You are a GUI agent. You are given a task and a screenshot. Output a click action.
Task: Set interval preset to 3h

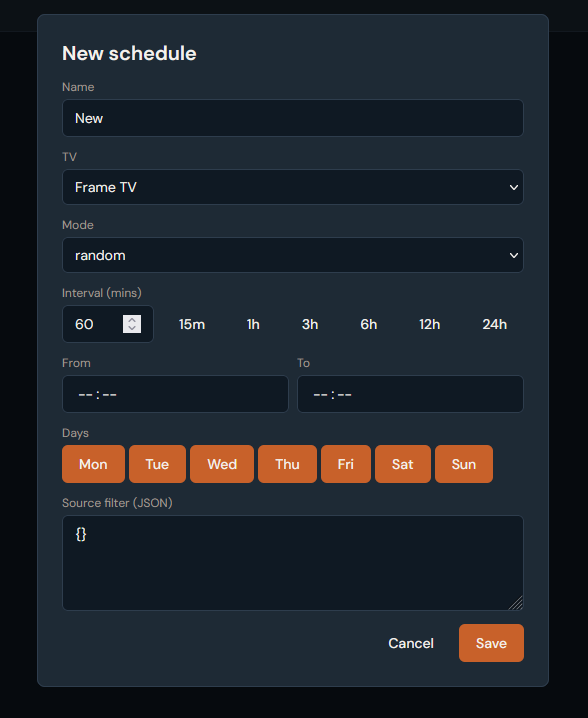coord(310,324)
